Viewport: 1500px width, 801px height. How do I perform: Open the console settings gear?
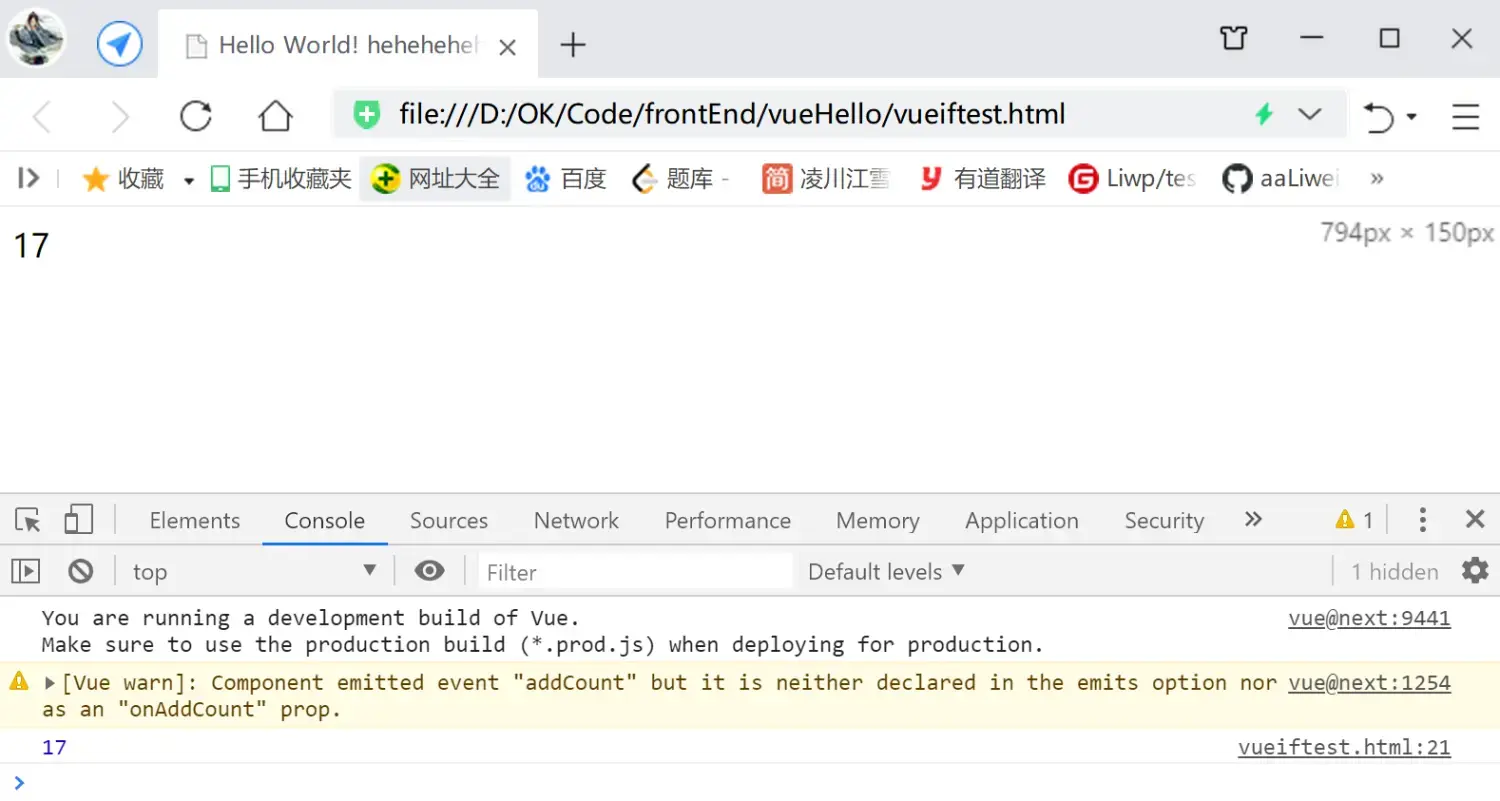1475,571
